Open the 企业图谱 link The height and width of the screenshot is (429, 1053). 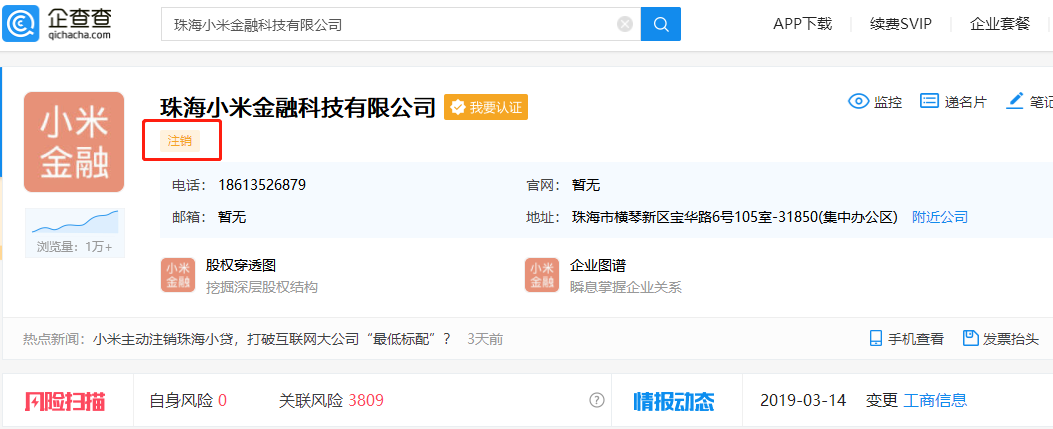(598, 266)
